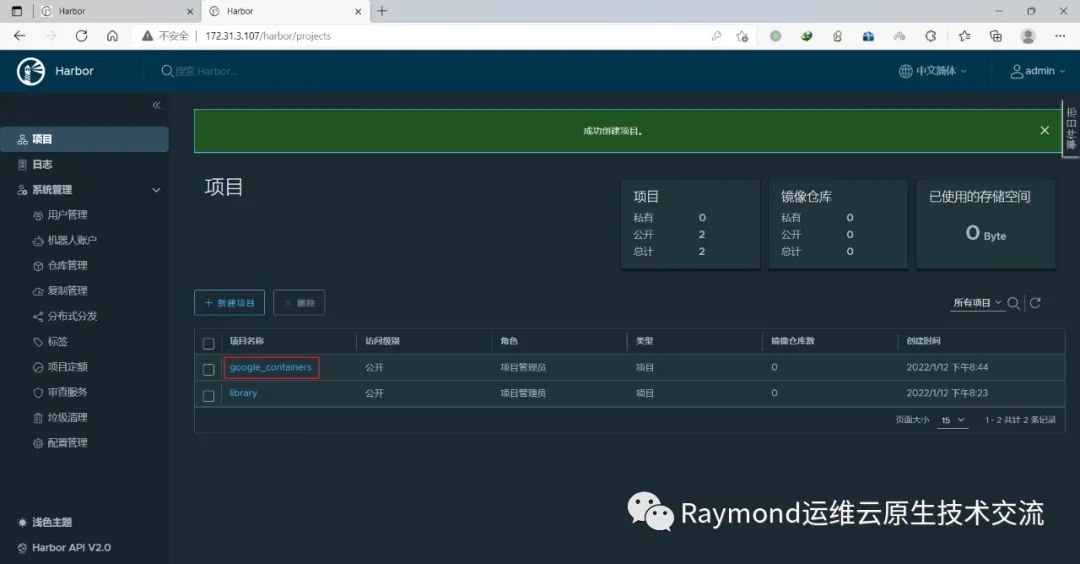
Task: Open the admin user menu
Action: 1037,71
